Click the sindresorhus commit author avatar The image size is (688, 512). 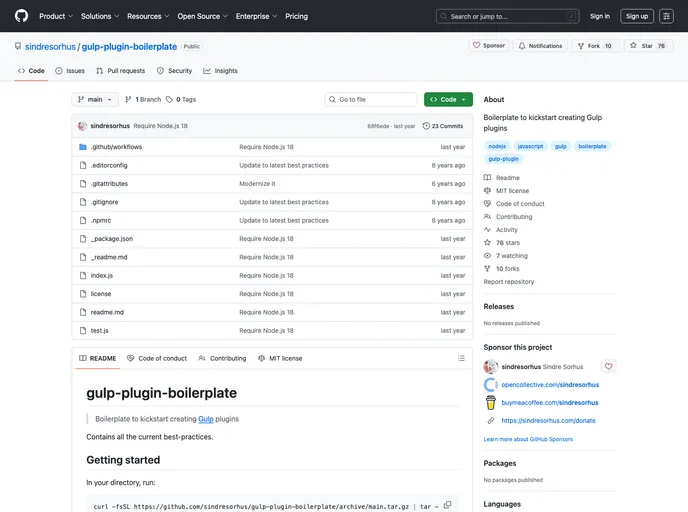click(82, 126)
